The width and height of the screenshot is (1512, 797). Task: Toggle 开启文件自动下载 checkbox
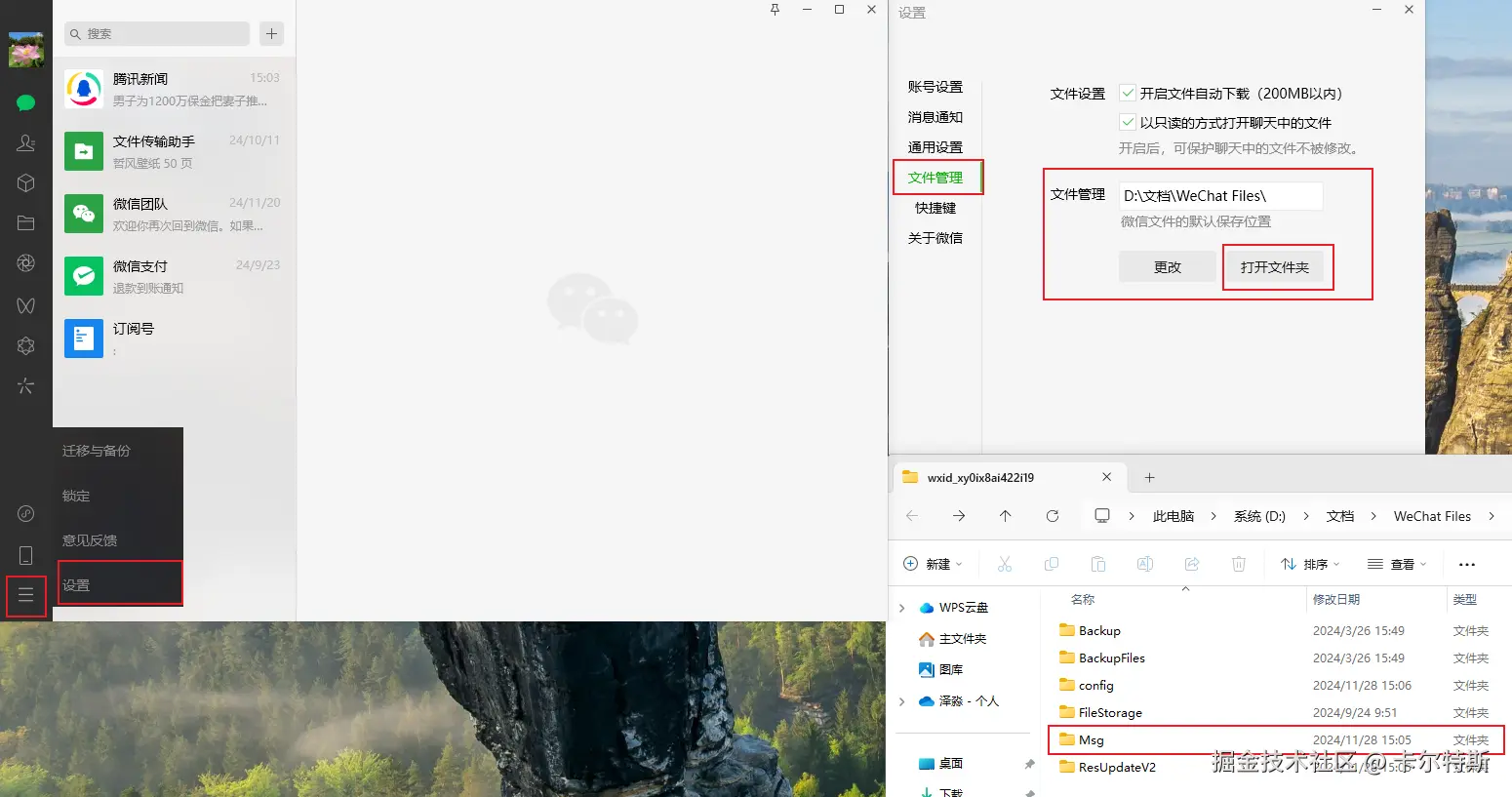1128,94
